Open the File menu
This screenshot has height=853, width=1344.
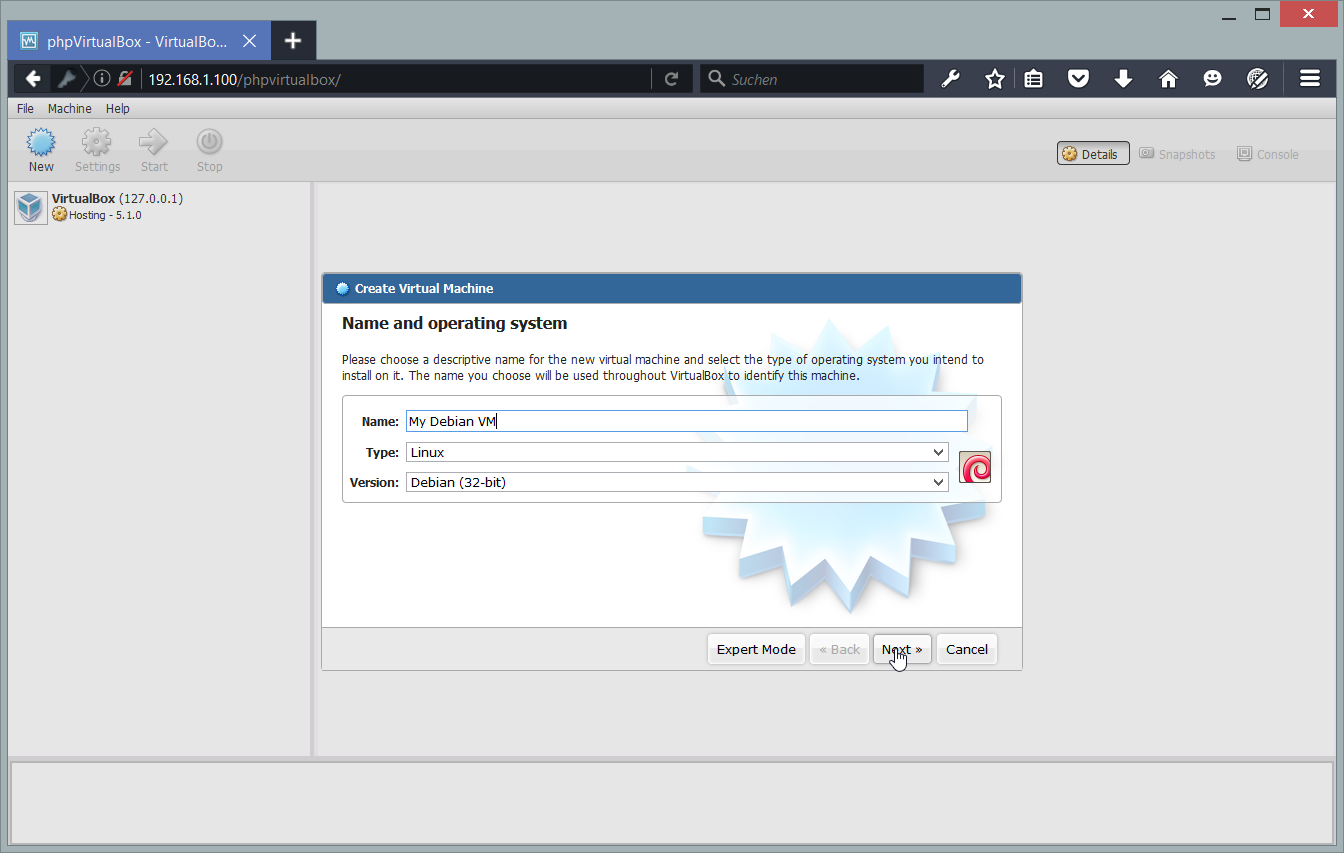[25, 108]
